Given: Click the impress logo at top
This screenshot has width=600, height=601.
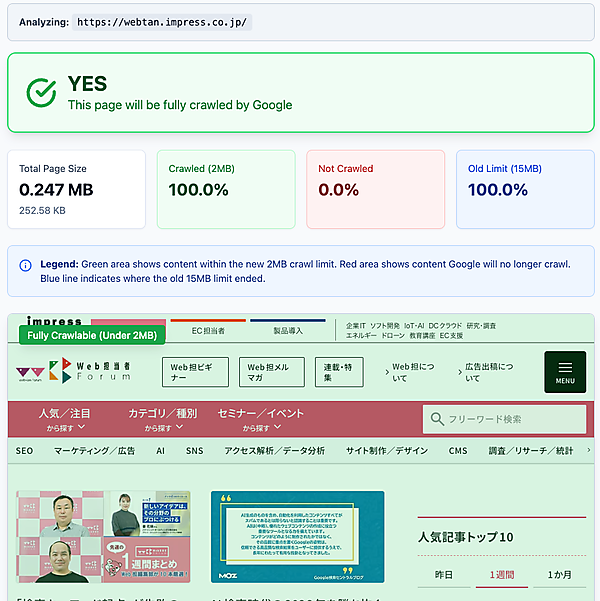Looking at the screenshot, I should [54, 320].
